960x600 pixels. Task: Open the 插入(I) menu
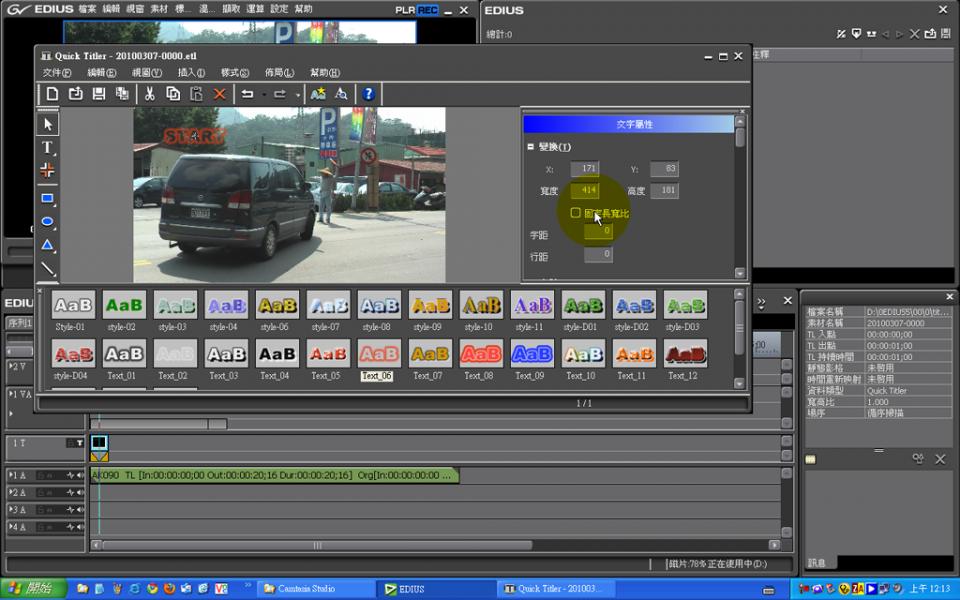point(191,73)
